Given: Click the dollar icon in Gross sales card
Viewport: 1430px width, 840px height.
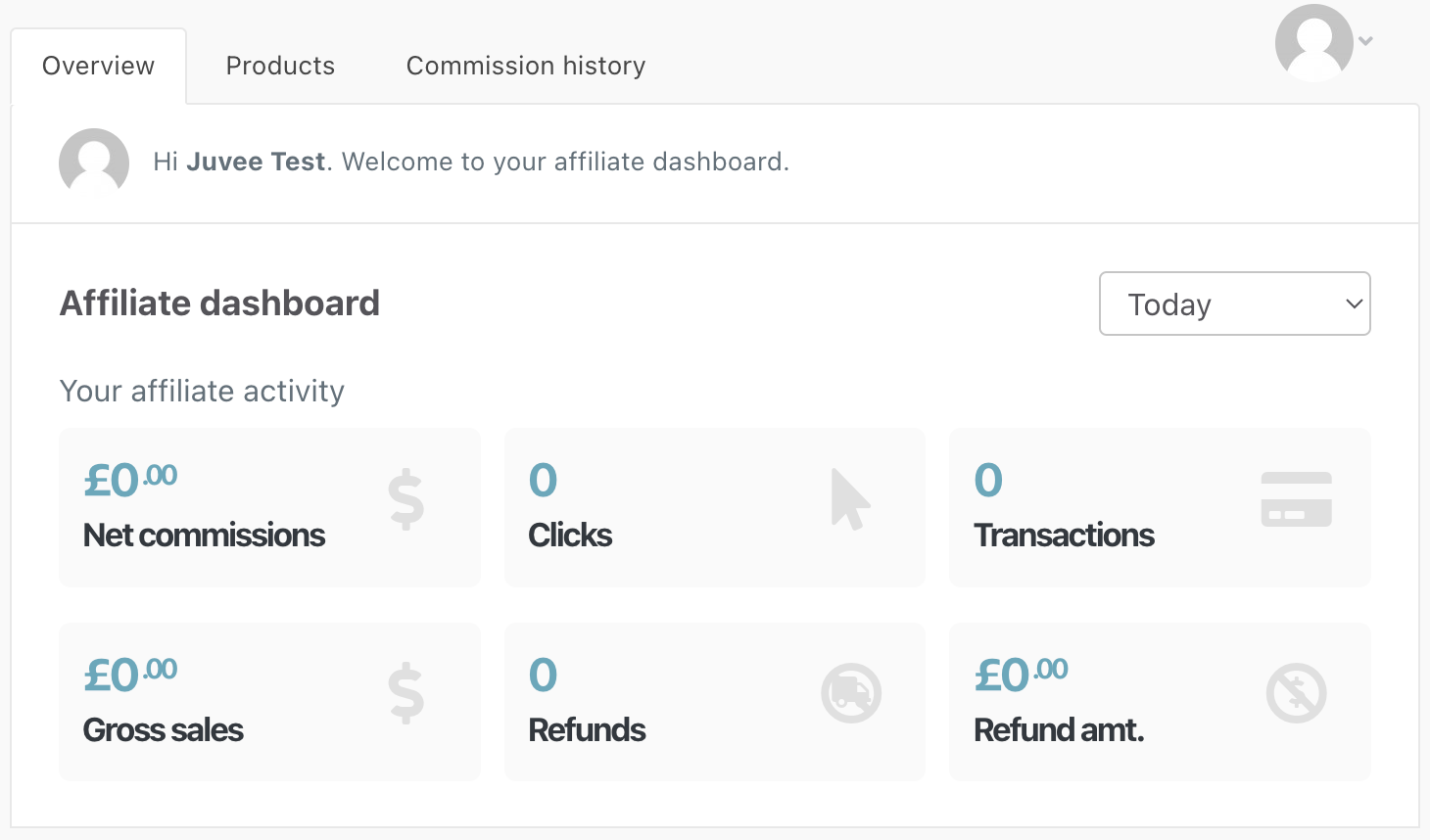Looking at the screenshot, I should tap(405, 693).
